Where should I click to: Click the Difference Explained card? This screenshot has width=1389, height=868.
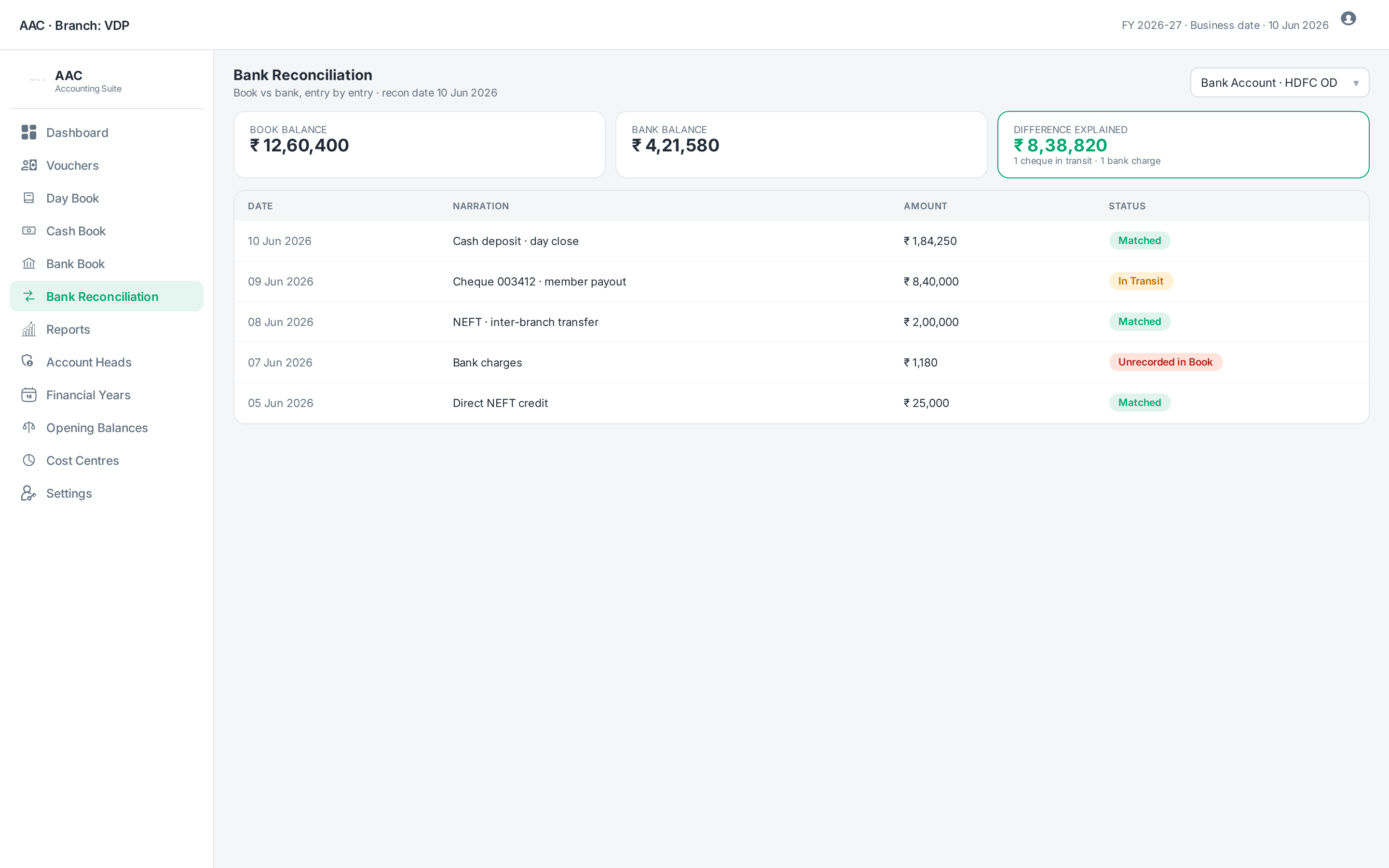[x=1184, y=145]
